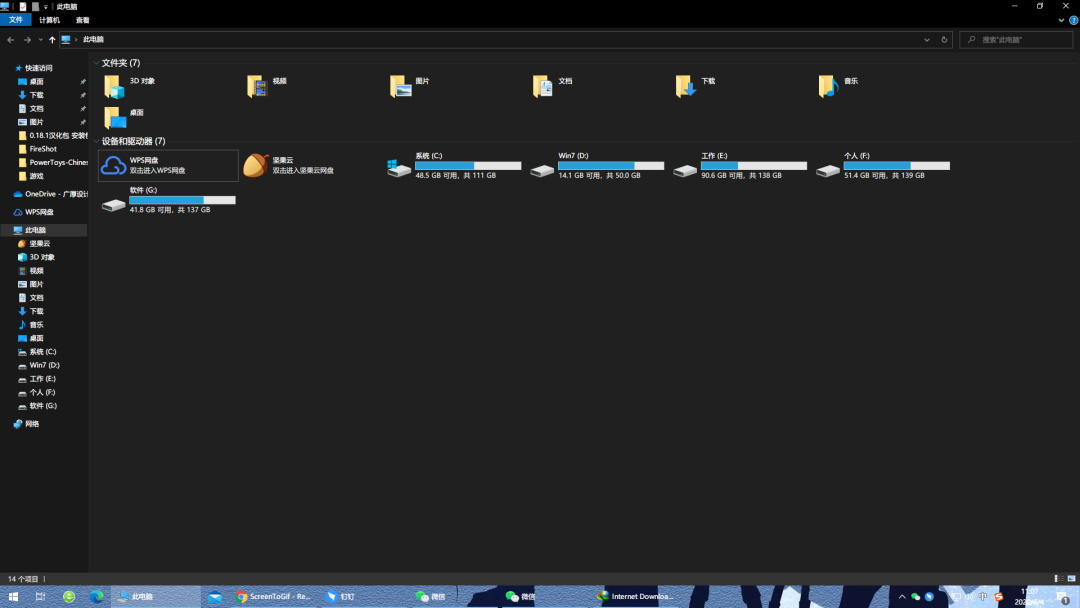Viewport: 1080px width, 608px height.
Task: Open the 查看 ribbon tab
Action: (83, 20)
